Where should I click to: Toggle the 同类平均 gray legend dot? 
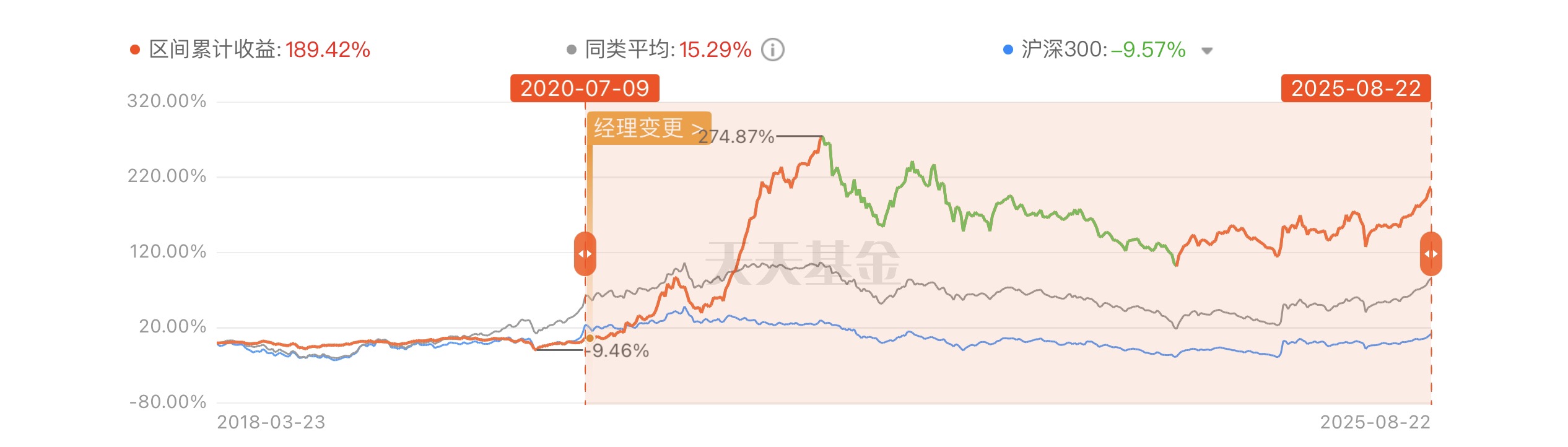(572, 50)
